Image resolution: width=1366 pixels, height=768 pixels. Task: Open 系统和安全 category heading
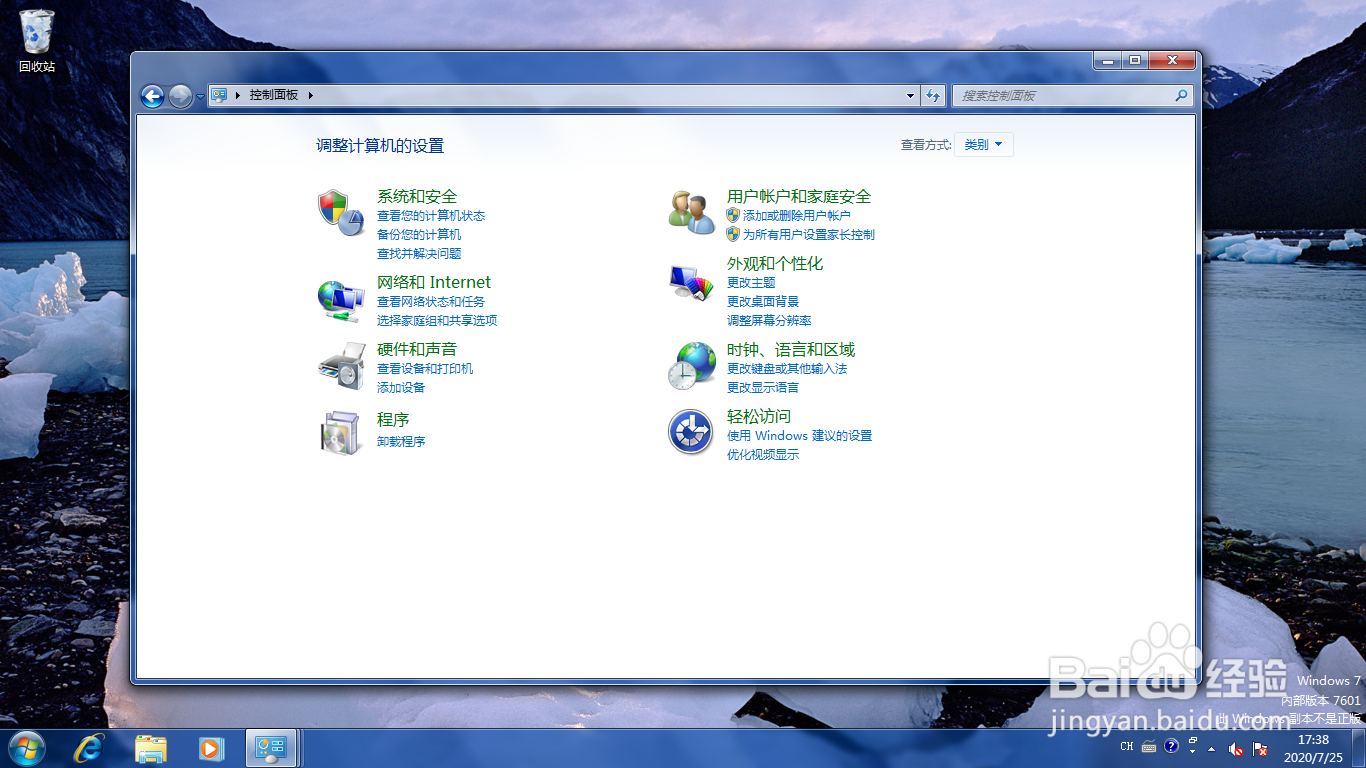[x=417, y=197]
